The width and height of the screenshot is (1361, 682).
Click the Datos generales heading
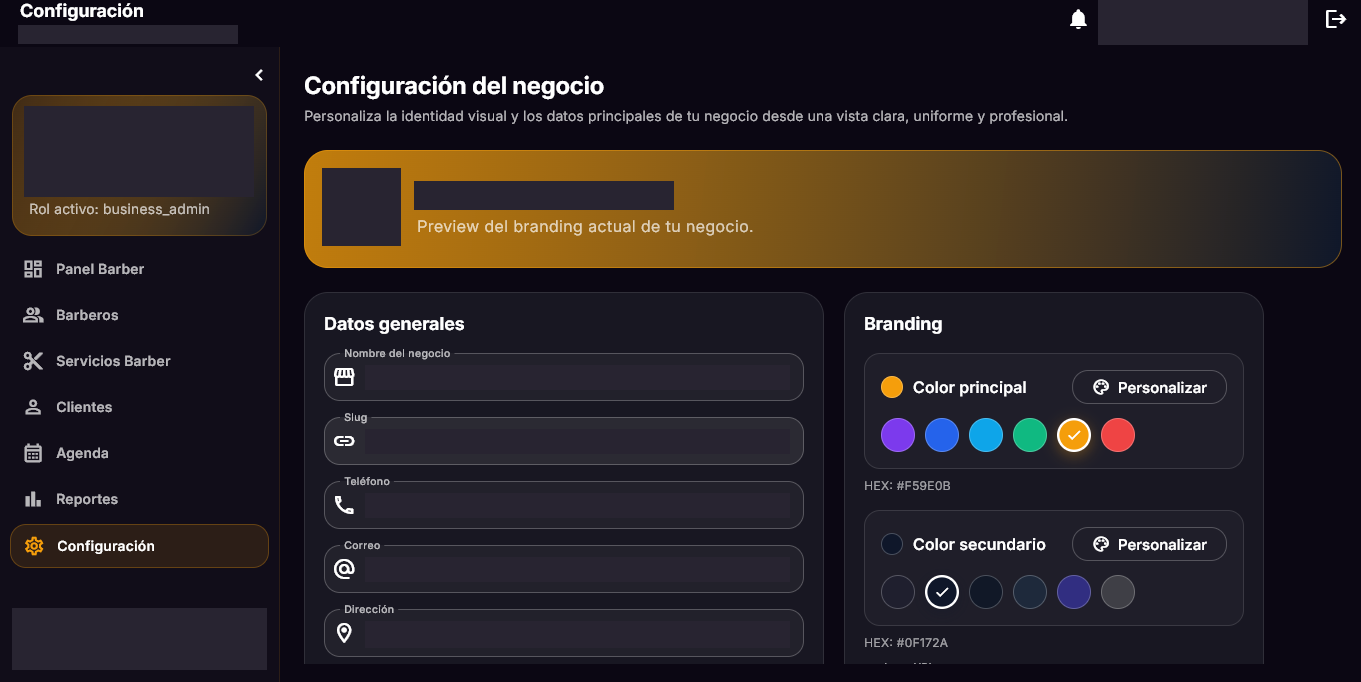(x=394, y=324)
